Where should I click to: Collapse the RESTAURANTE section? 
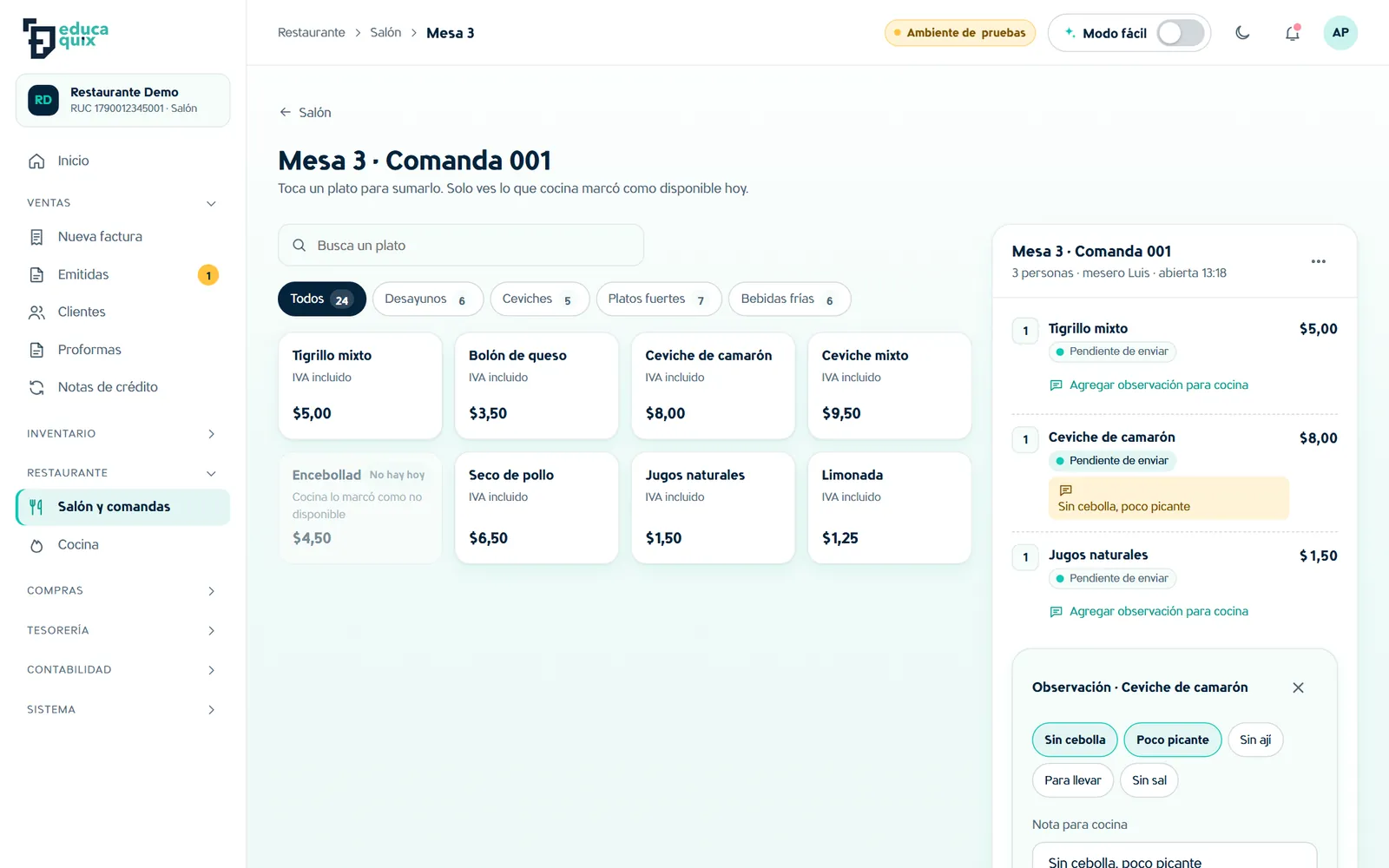click(x=122, y=473)
